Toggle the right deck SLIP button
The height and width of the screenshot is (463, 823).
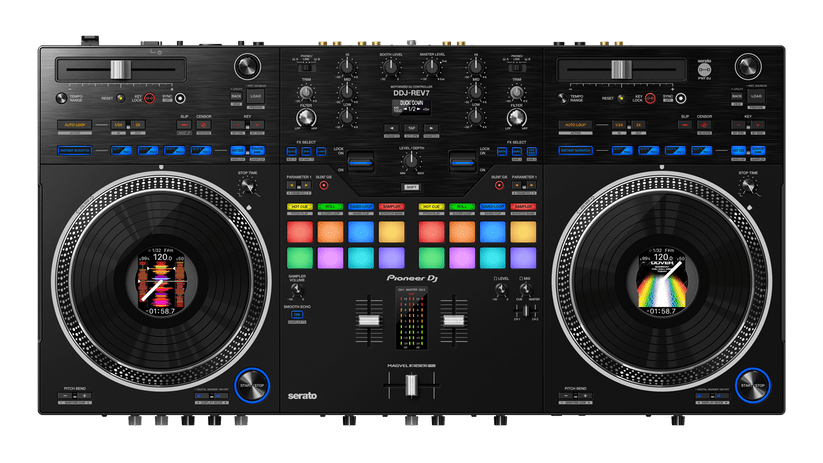pos(685,125)
